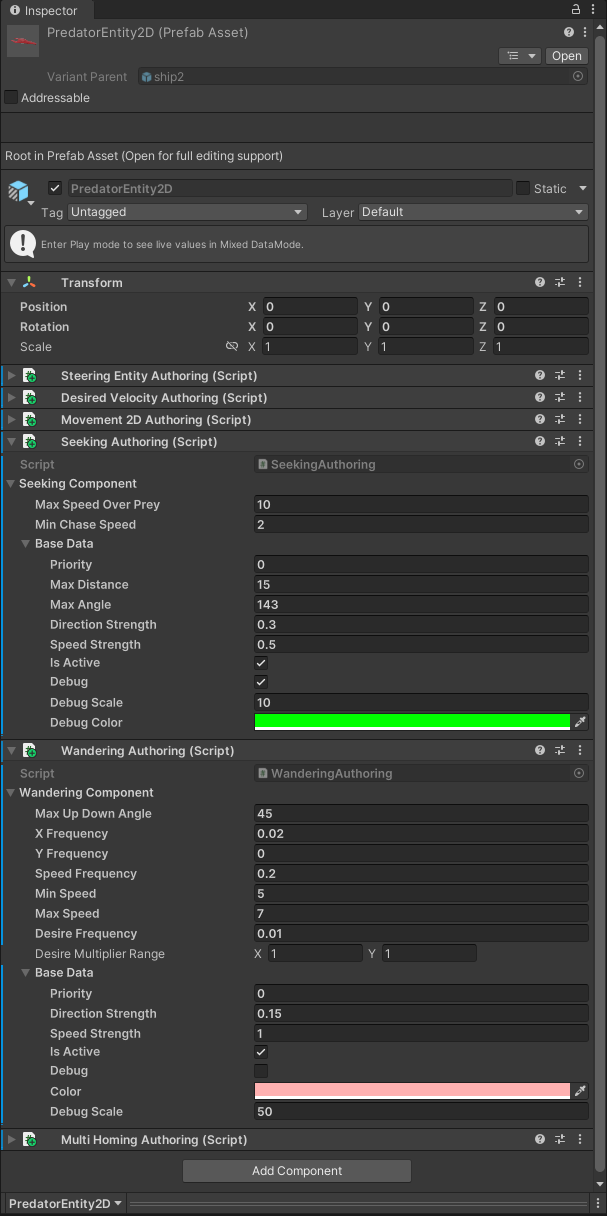Image resolution: width=607 pixels, height=1216 pixels.
Task: Open the Layer dropdown showing Default
Action: pyautogui.click(x=473, y=212)
